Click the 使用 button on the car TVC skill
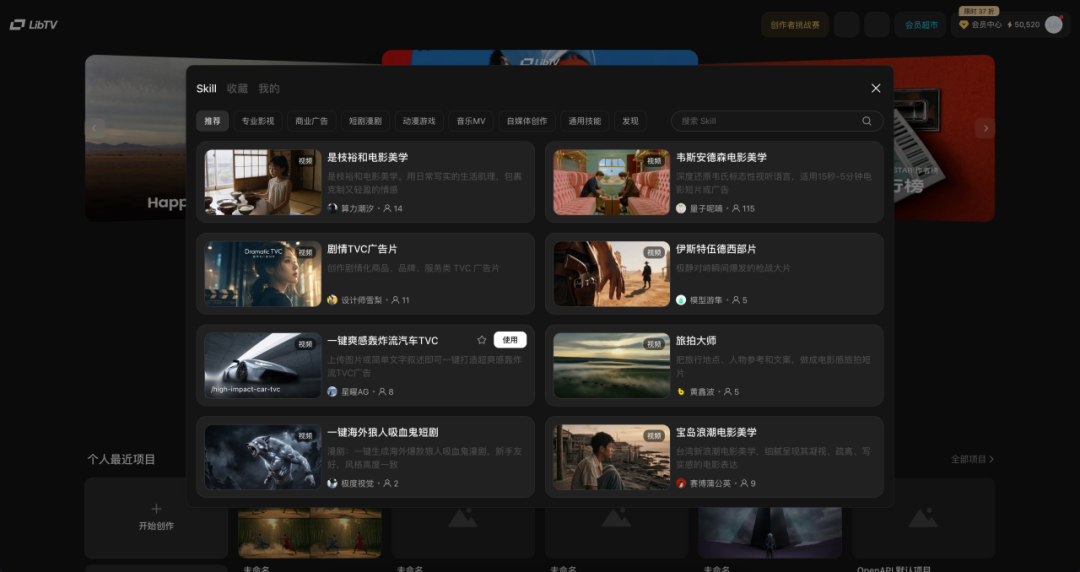Screen dimensions: 1080x572 click(510, 340)
